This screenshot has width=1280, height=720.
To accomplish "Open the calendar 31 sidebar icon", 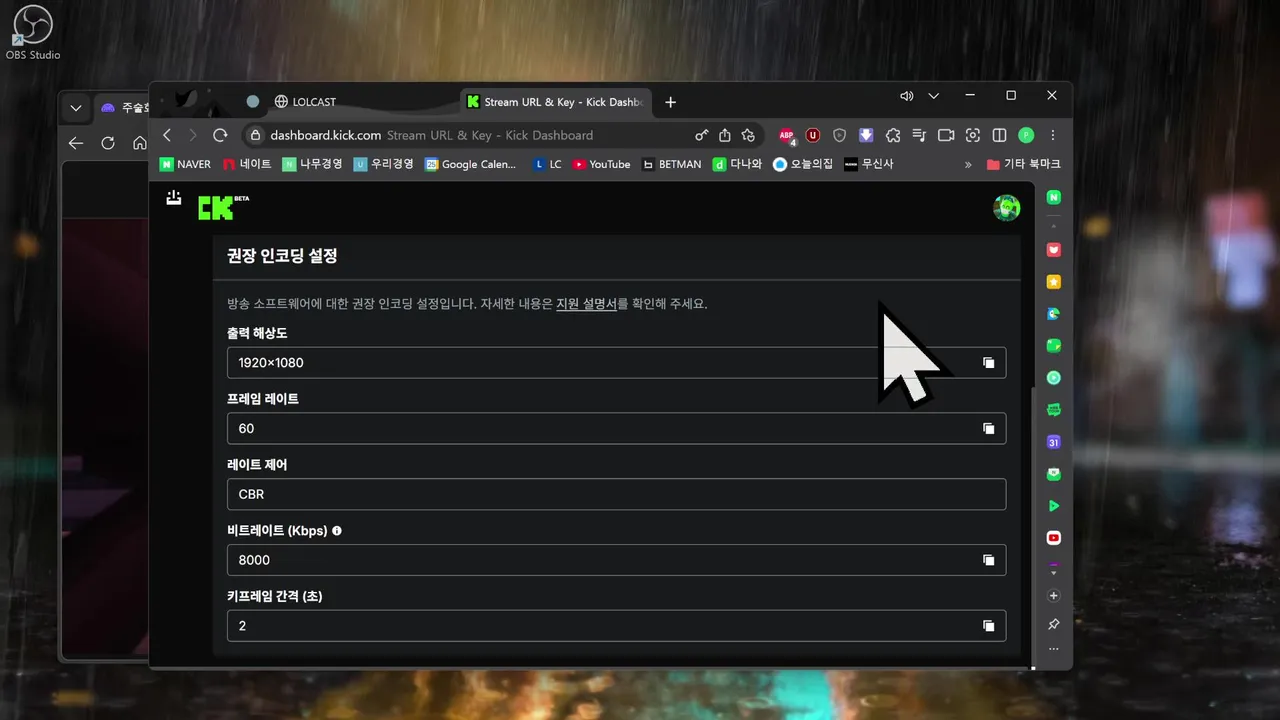I will 1053,442.
